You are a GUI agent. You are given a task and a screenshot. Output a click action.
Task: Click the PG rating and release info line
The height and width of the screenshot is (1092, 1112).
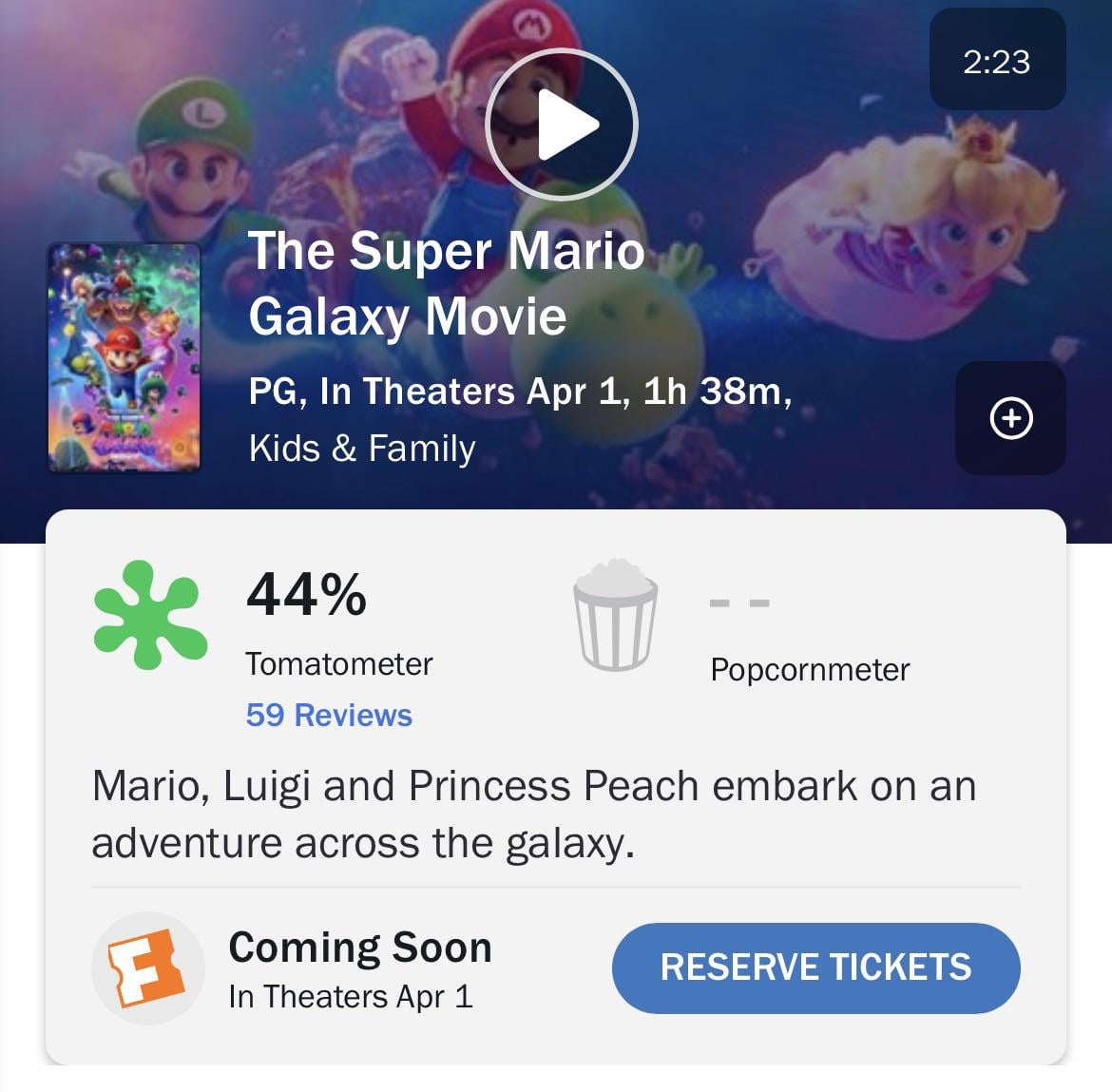[x=520, y=391]
